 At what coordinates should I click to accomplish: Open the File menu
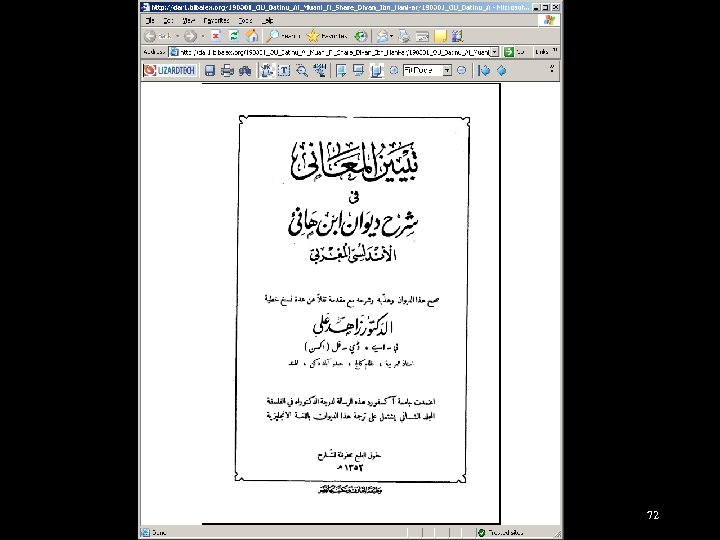pyautogui.click(x=150, y=20)
